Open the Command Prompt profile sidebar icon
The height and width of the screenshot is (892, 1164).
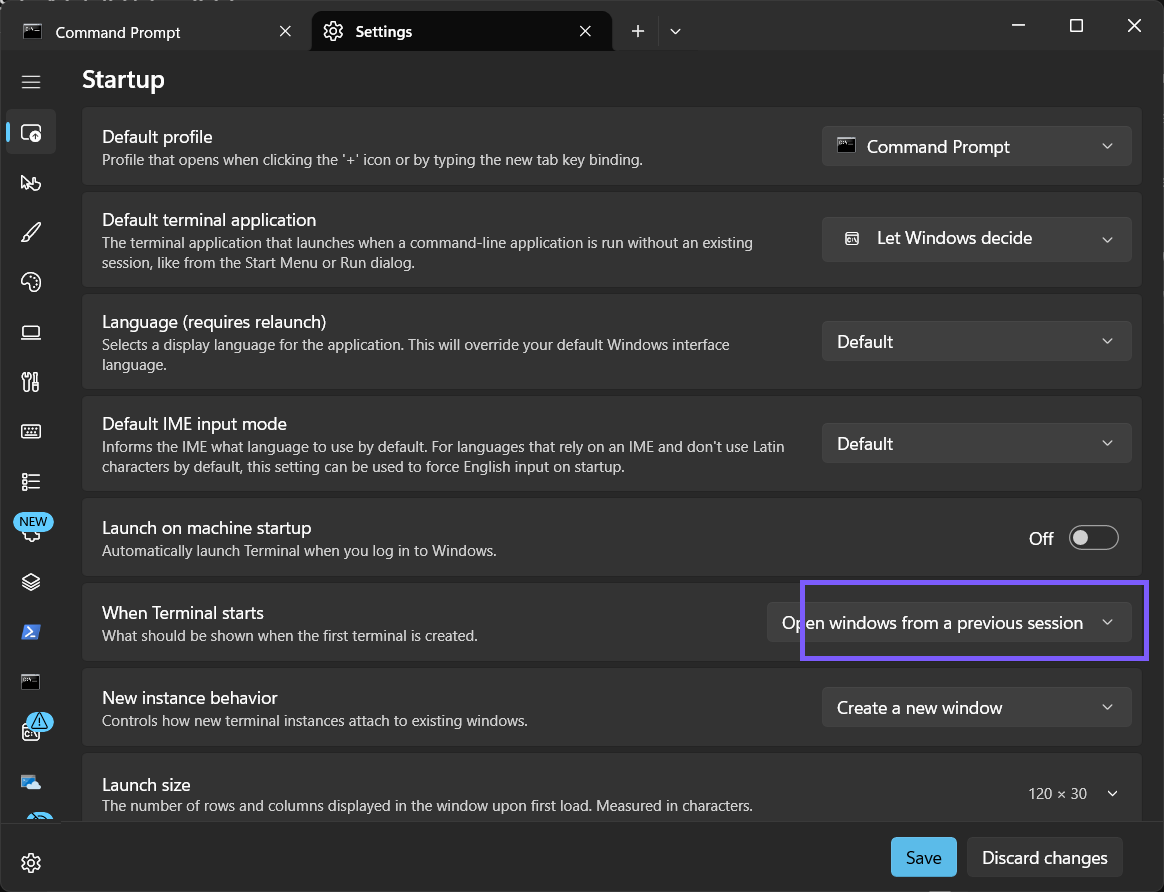click(30, 681)
